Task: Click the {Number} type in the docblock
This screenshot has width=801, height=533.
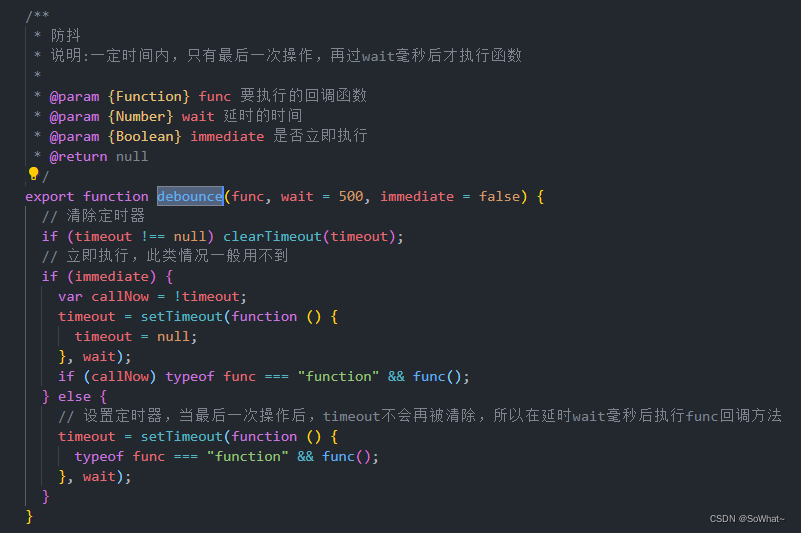Action: coord(141,116)
